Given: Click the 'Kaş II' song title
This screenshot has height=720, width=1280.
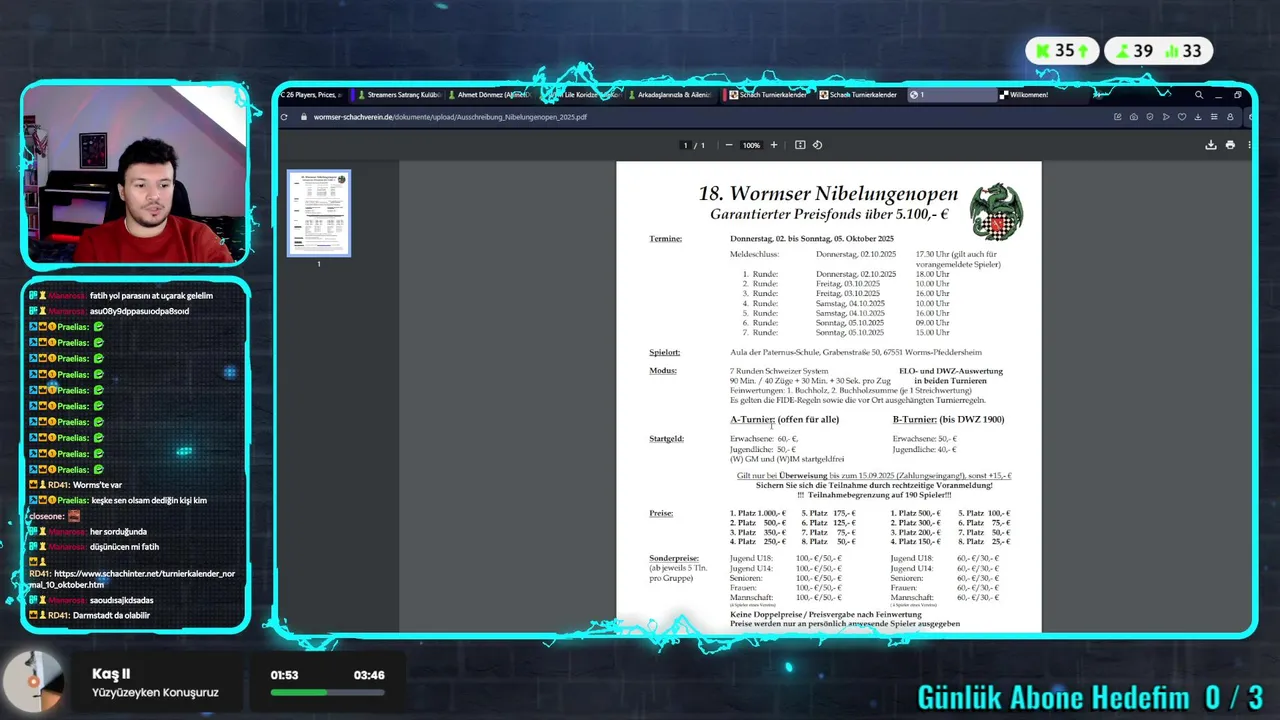Looking at the screenshot, I should coord(111,674).
